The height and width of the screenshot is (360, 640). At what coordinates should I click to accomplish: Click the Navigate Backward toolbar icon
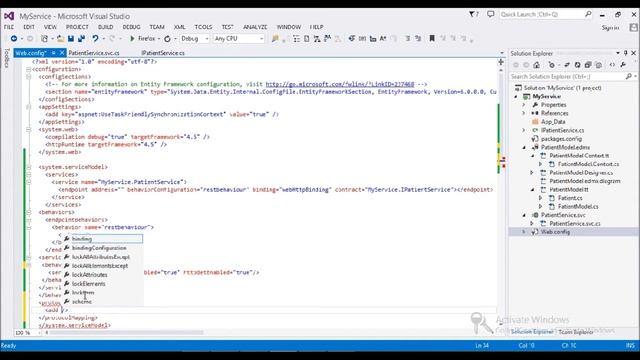click(14, 38)
